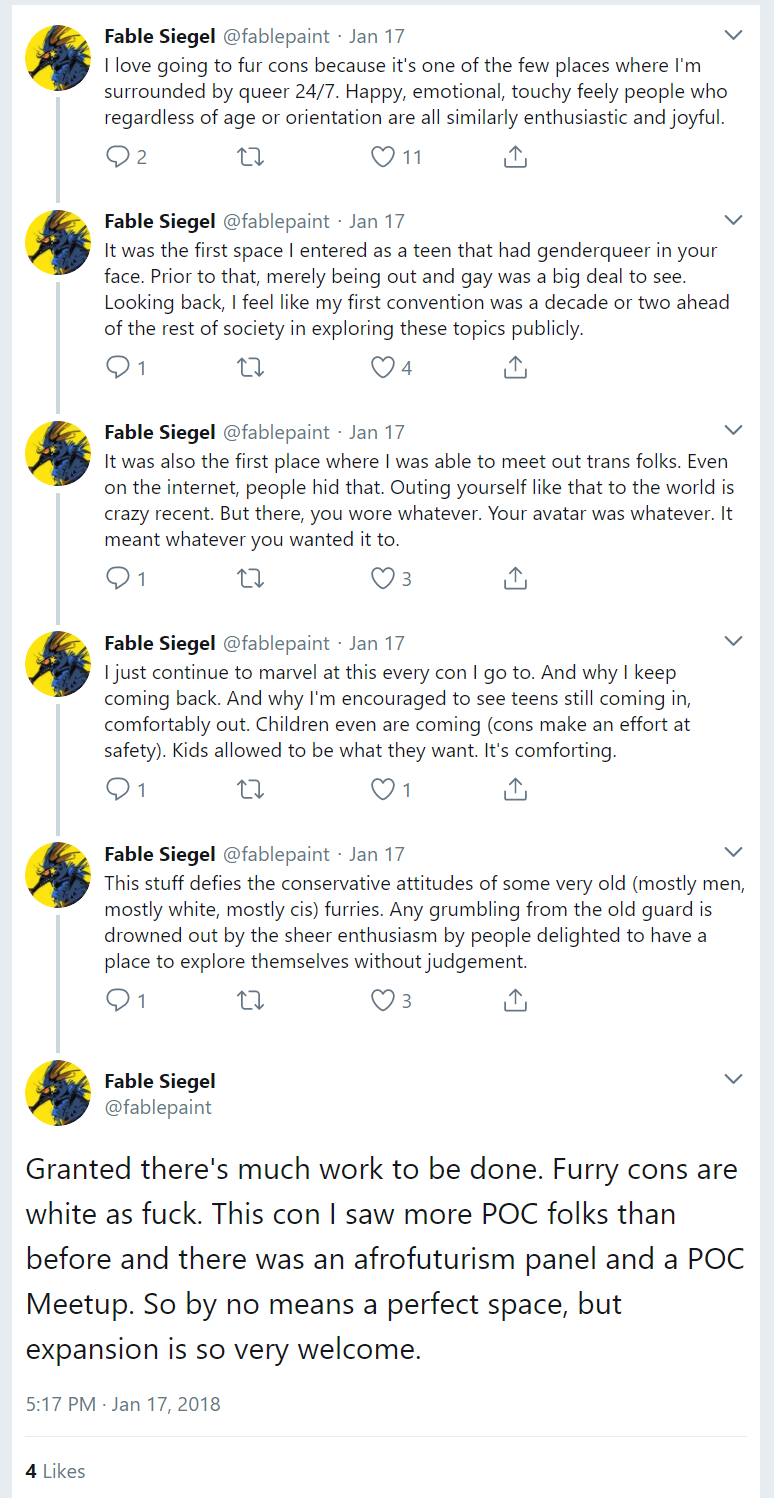Open the 5:17 PM Jan 17, 2018 timestamp
The width and height of the screenshot is (774, 1498).
click(123, 1404)
